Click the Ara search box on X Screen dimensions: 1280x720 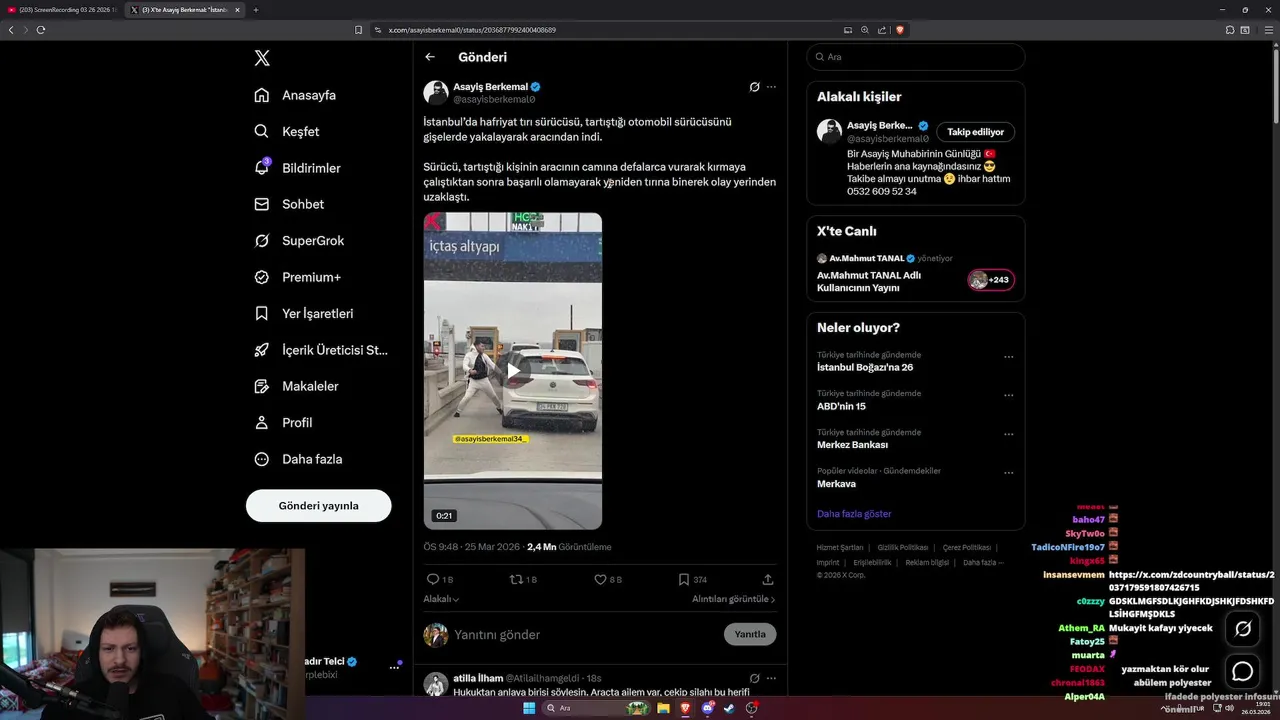tap(916, 57)
